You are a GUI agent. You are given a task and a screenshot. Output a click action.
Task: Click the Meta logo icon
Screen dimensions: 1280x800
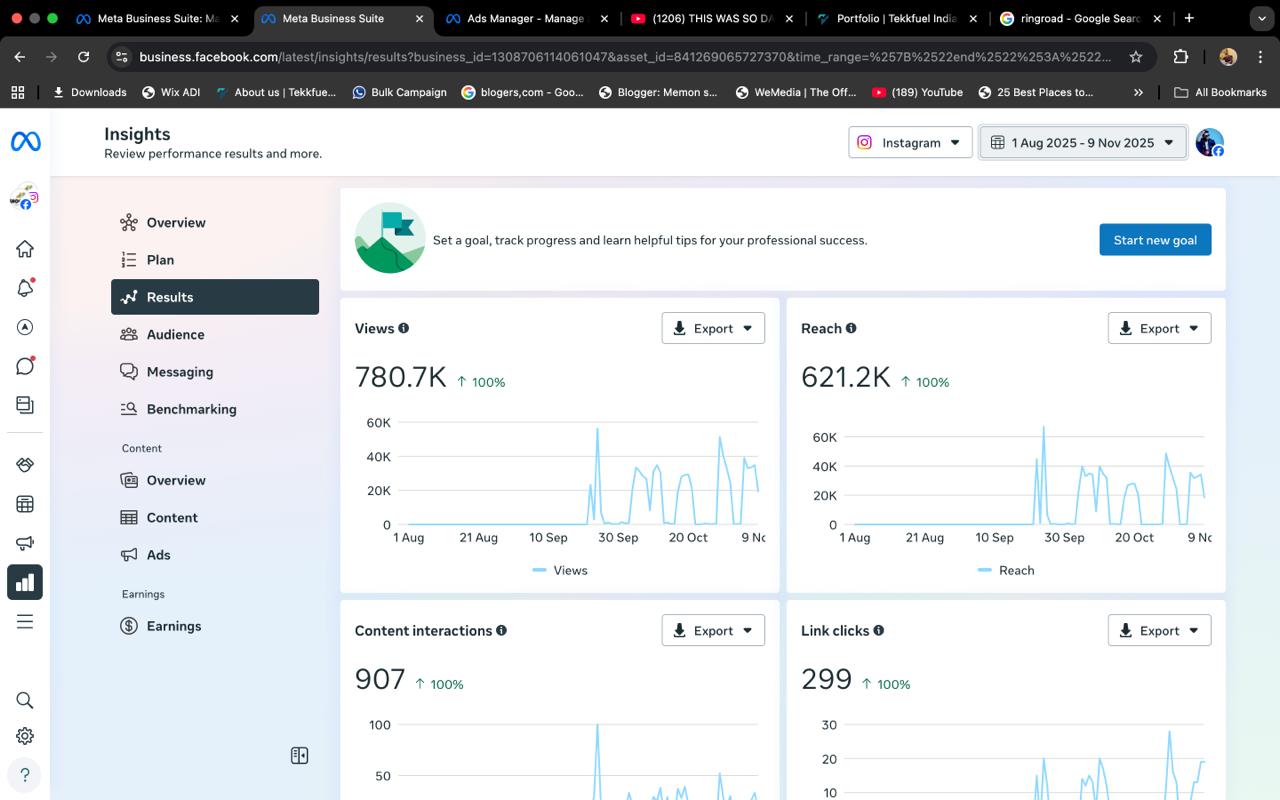coord(25,143)
